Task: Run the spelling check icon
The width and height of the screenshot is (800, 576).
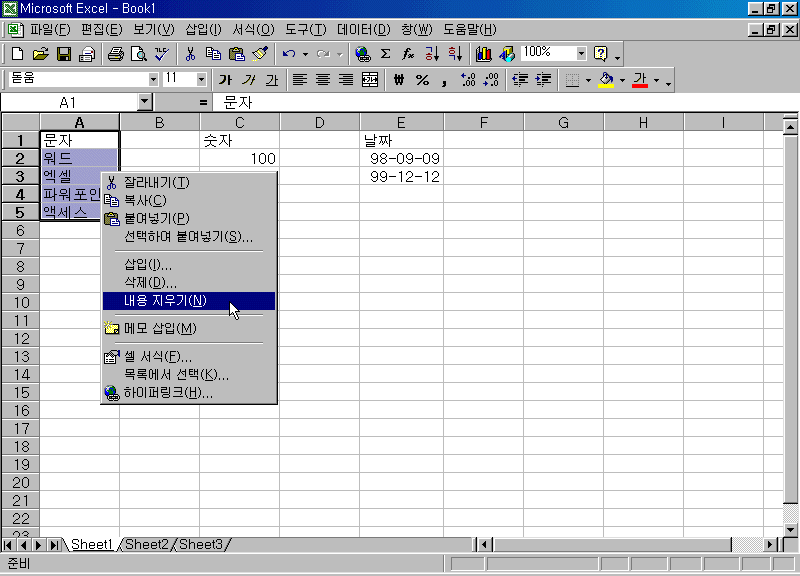Action: [162, 54]
